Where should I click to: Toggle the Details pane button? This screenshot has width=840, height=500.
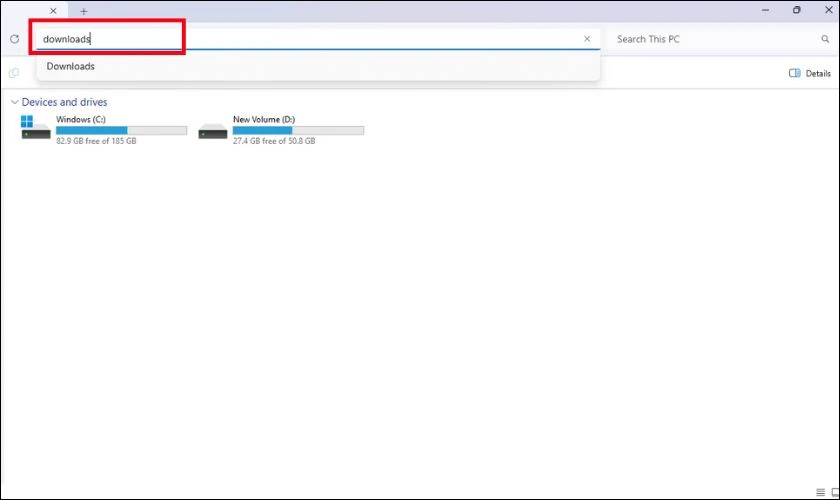pyautogui.click(x=809, y=73)
